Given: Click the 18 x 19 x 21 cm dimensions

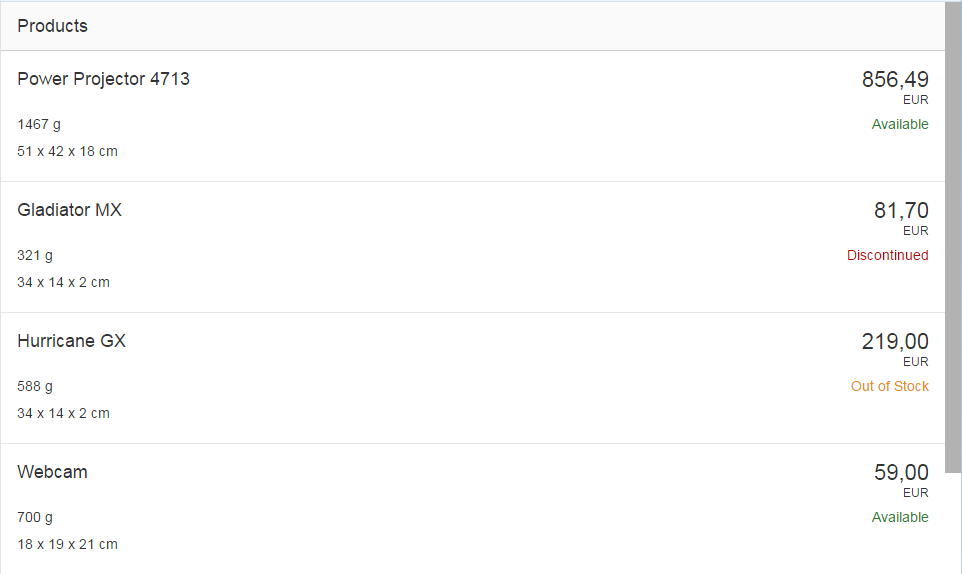Looking at the screenshot, I should coord(67,544).
